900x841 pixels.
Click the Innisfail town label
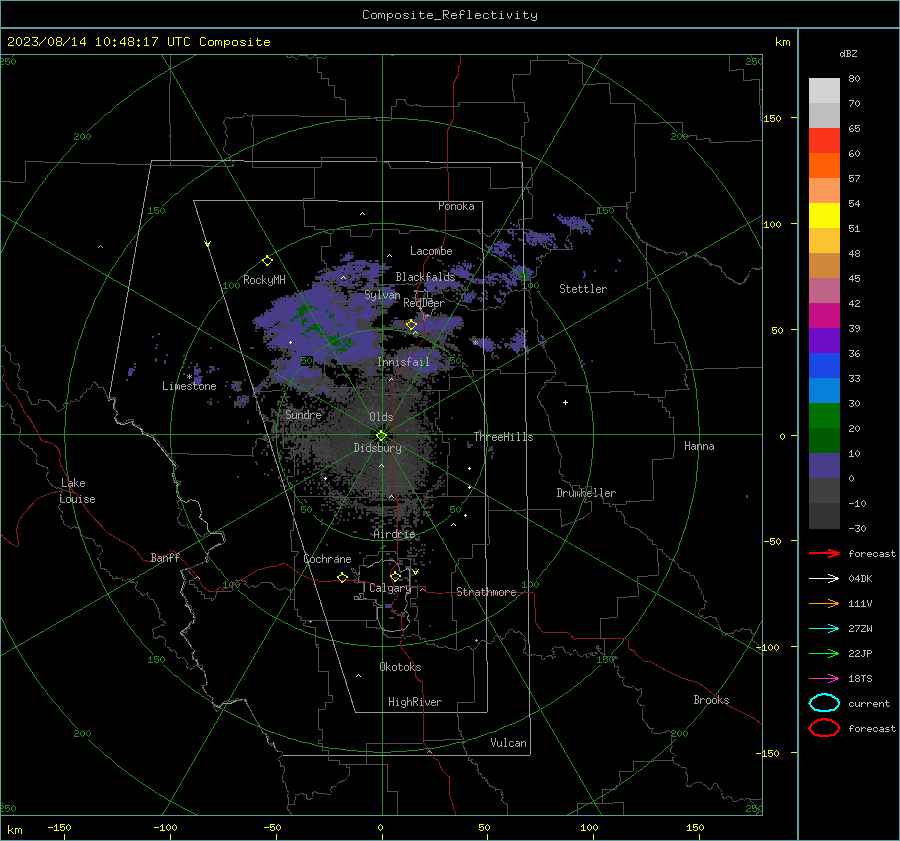(x=403, y=362)
